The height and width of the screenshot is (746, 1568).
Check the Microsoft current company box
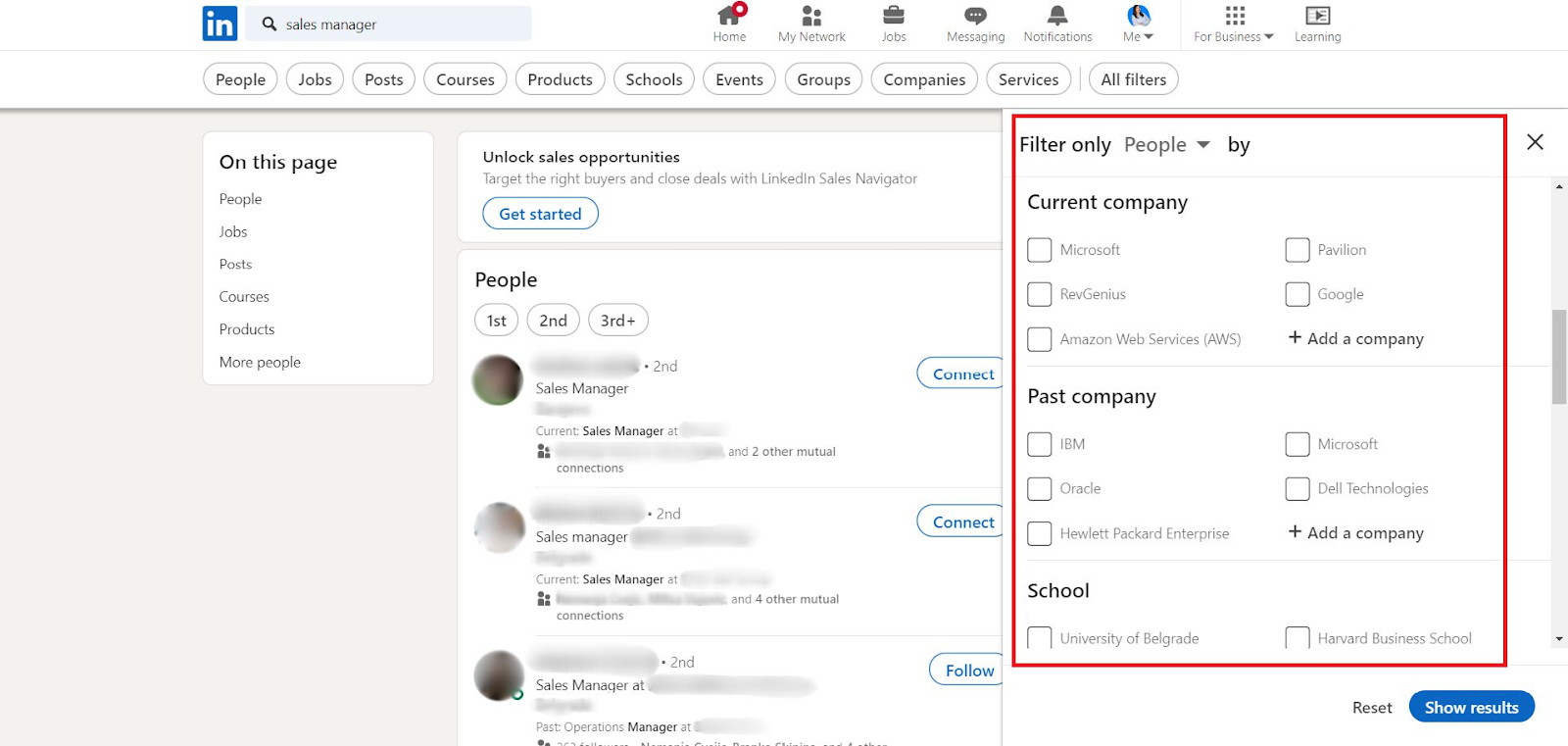coord(1040,250)
